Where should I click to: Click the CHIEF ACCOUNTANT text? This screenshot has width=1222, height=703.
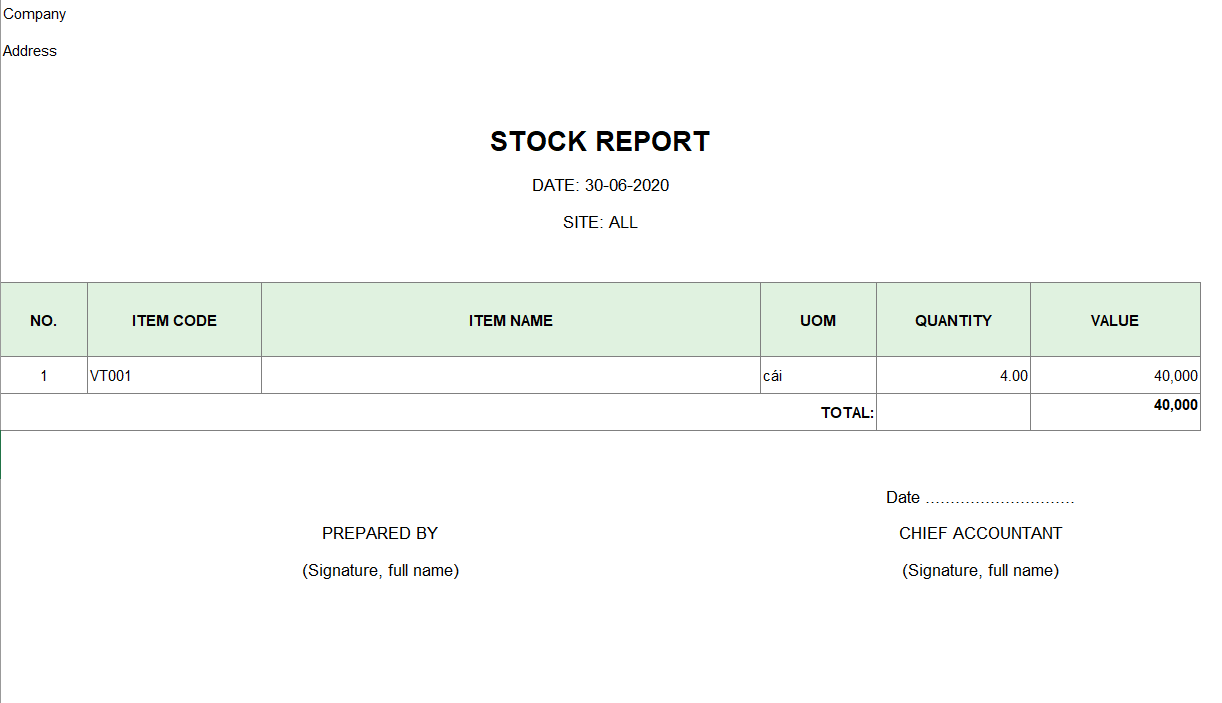(x=980, y=533)
